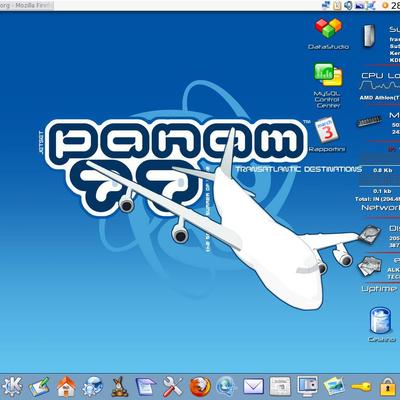
Task: Click the blue tray icon right of speaker
Action: point(360,5)
